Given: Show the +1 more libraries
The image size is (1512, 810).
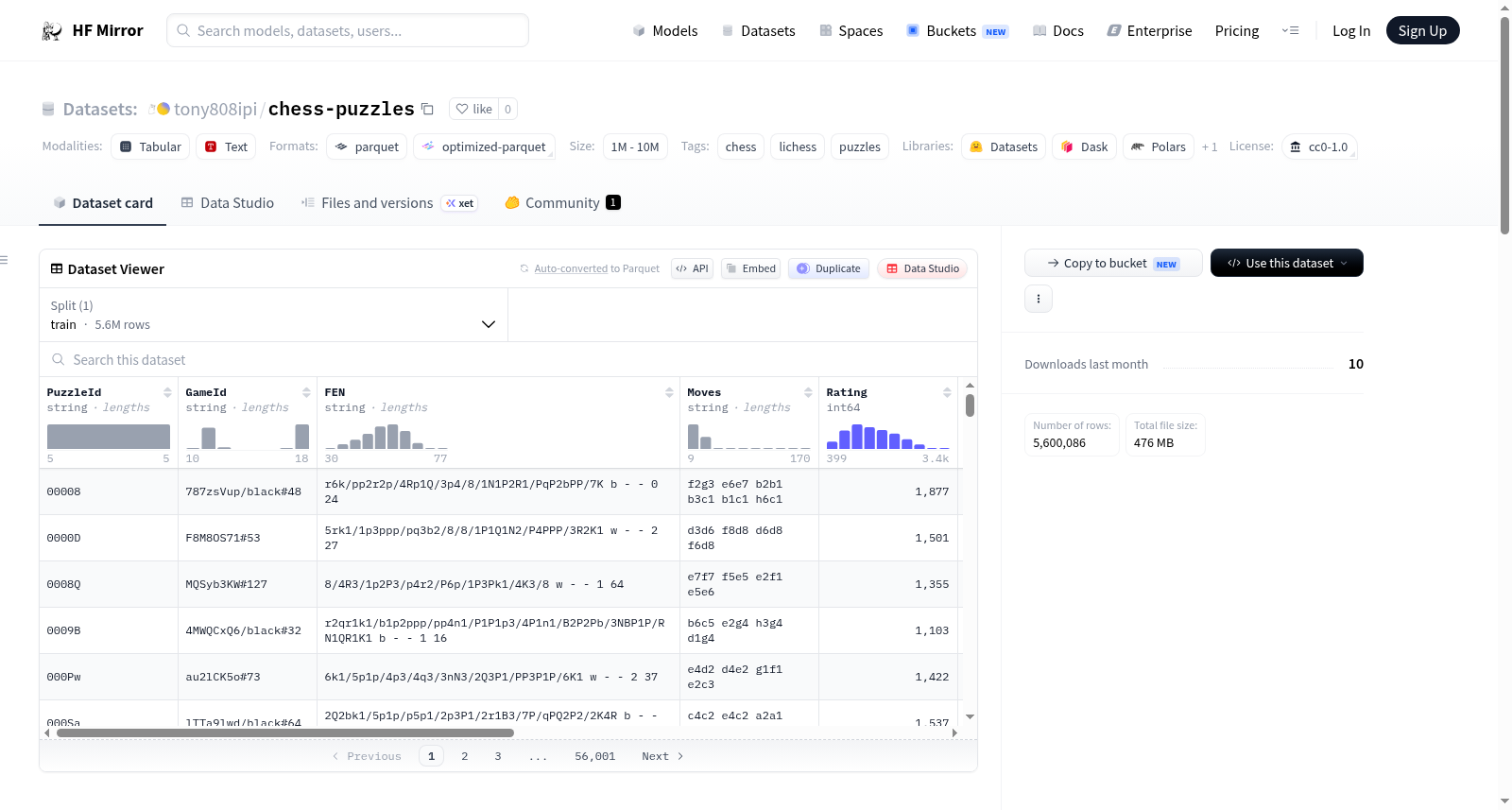Looking at the screenshot, I should coord(1210,146).
